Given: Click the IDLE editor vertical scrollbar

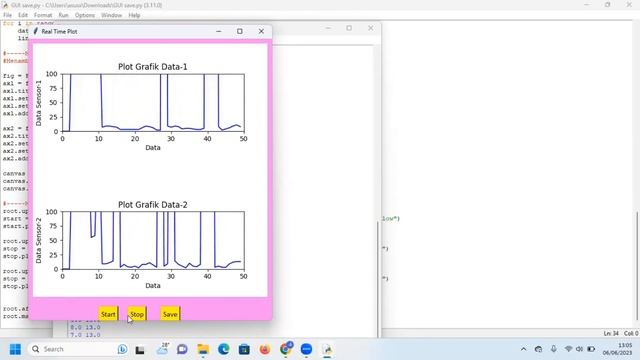Looking at the screenshot, I should (x=637, y=265).
